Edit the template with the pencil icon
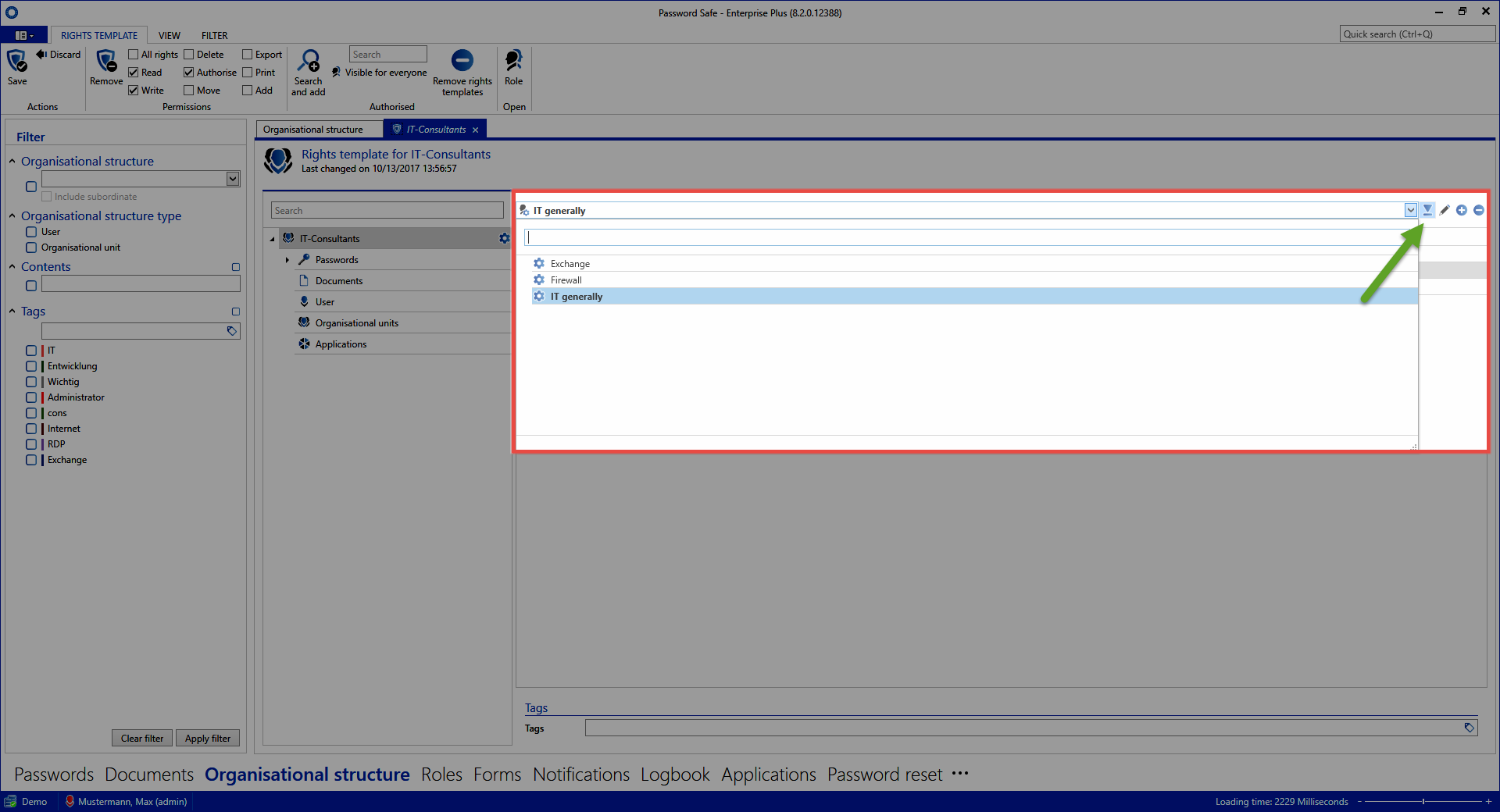The image size is (1500, 812). [x=1445, y=210]
